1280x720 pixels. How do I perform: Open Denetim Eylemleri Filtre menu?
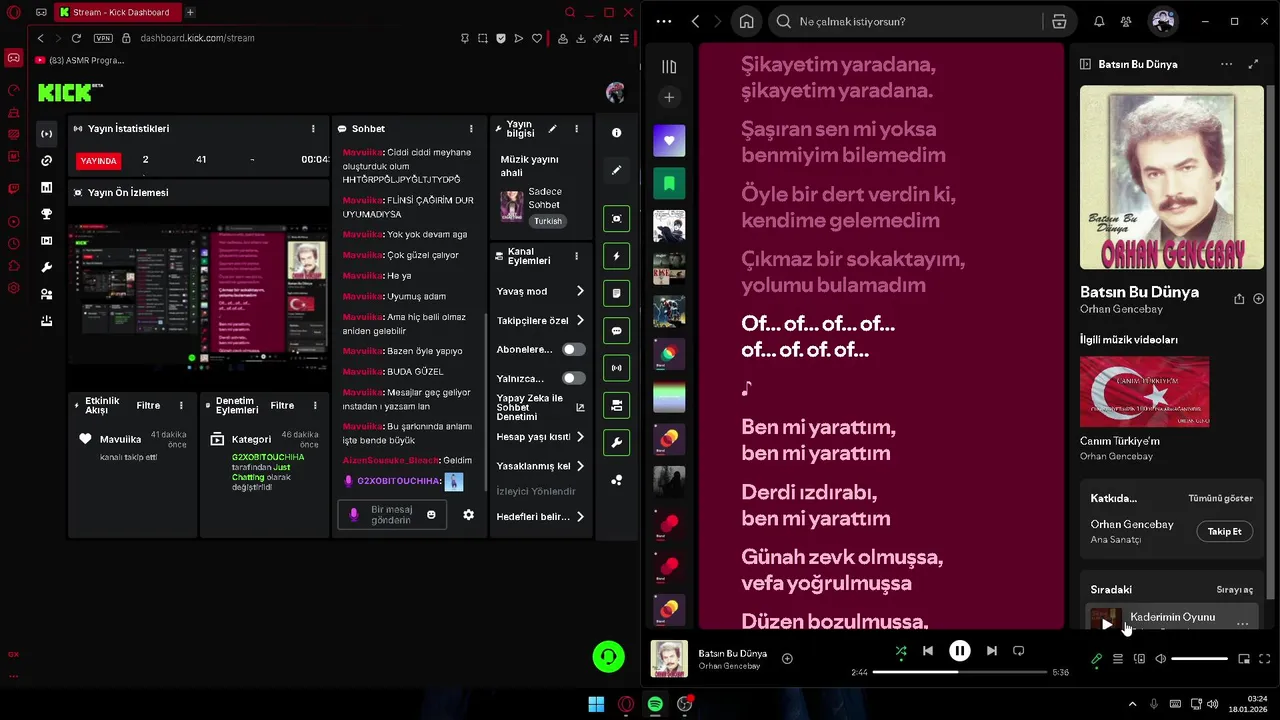(282, 406)
